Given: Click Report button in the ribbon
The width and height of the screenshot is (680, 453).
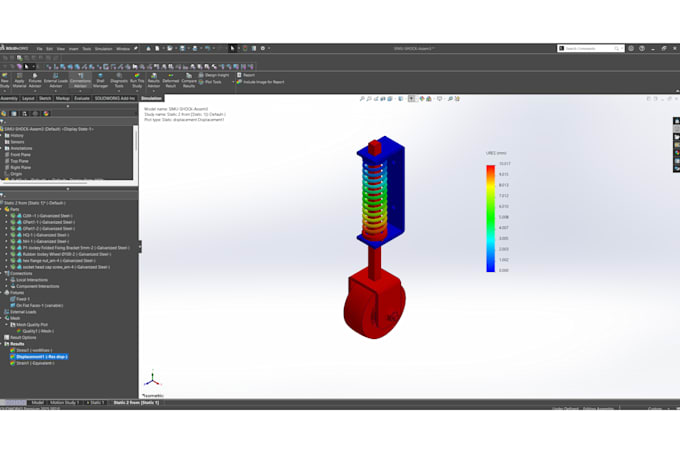Looking at the screenshot, I should coord(246,75).
